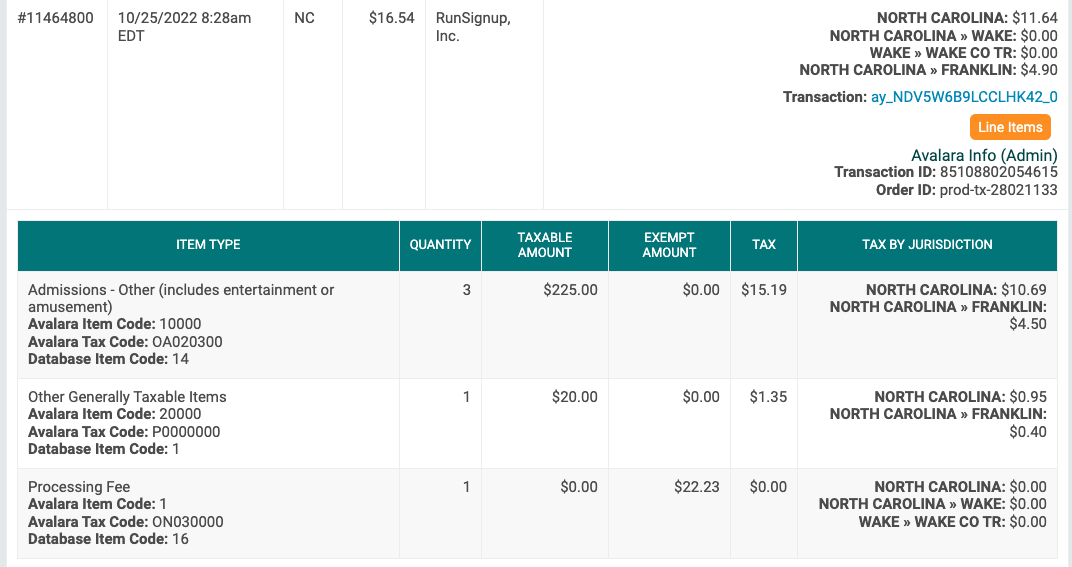1072x567 pixels.
Task: Select the NC state cell
Action: coord(305,18)
